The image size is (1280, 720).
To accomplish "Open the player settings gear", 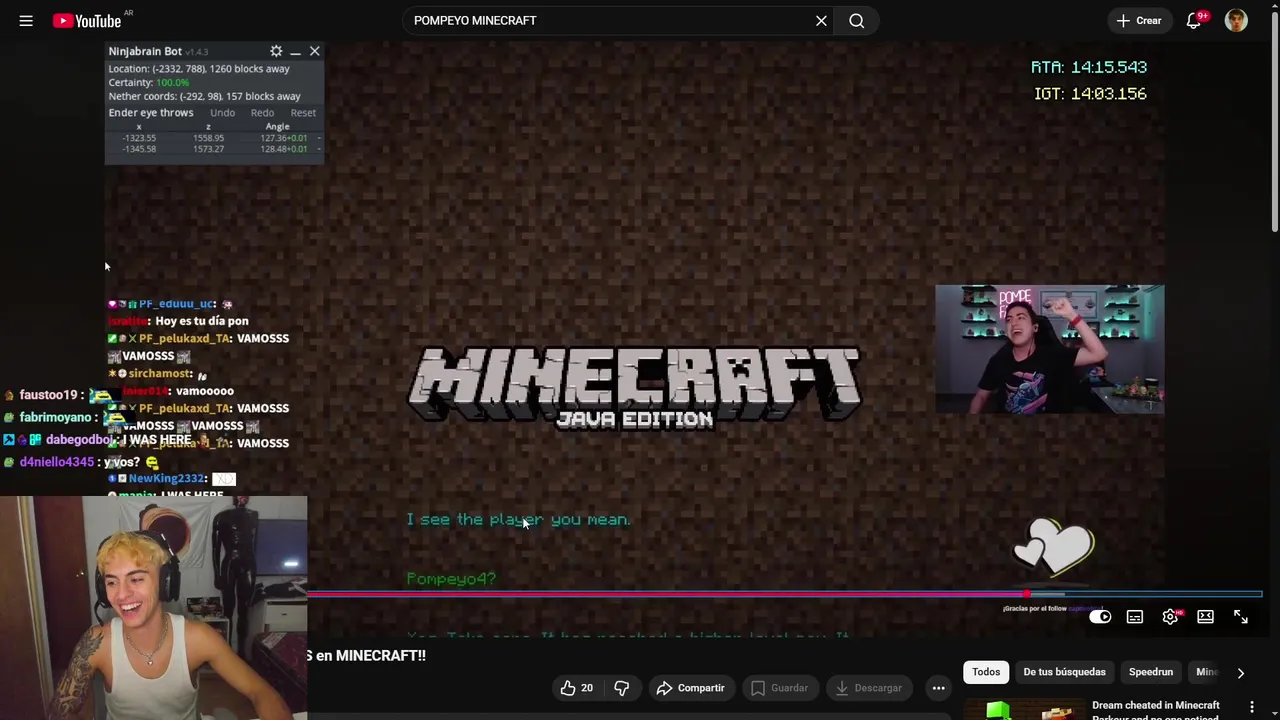I will [x=1170, y=617].
